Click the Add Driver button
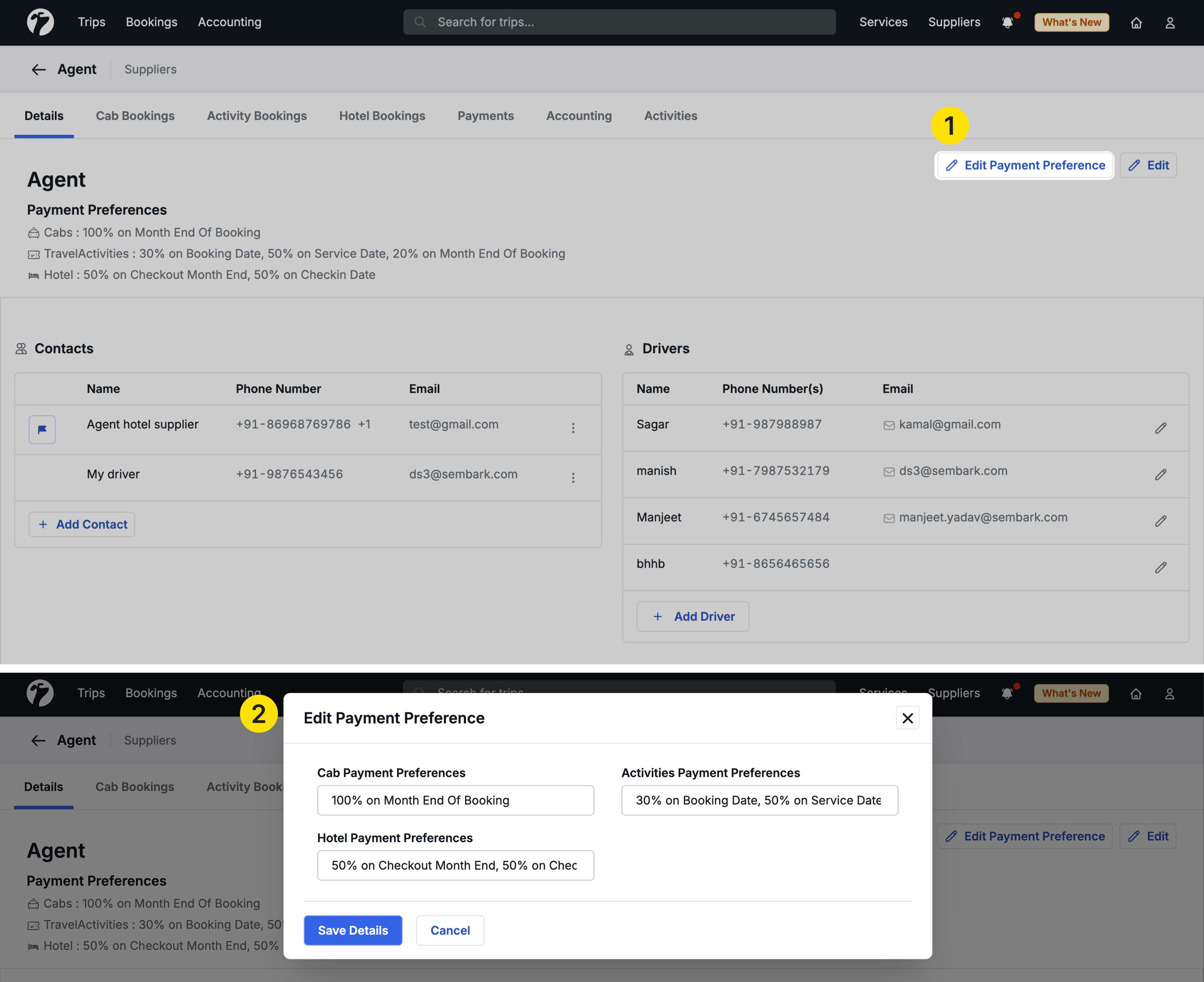The image size is (1204, 982). 693,617
